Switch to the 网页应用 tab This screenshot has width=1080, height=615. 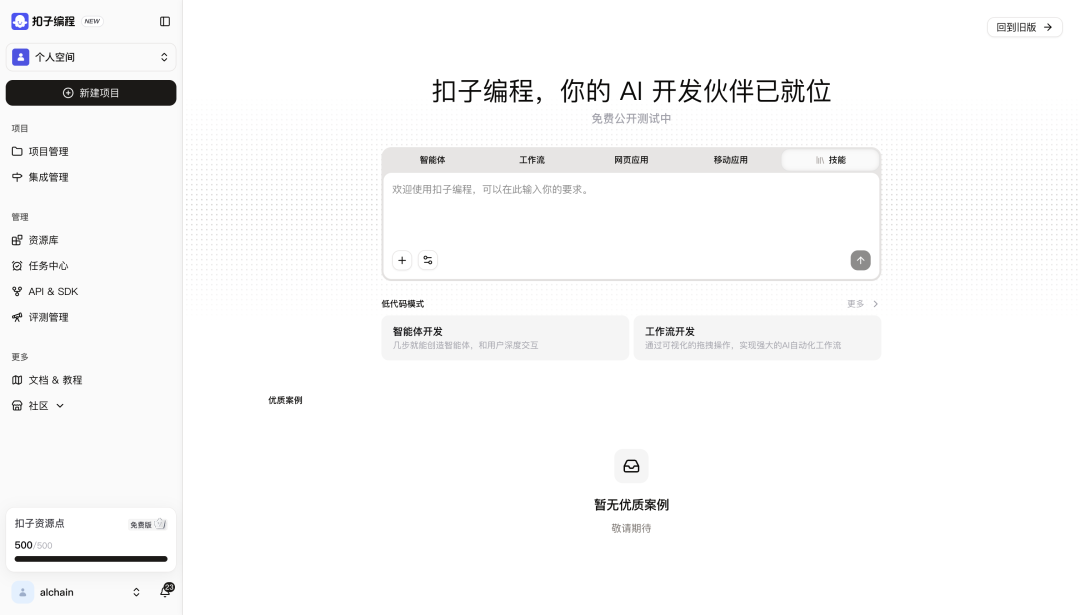(x=631, y=160)
